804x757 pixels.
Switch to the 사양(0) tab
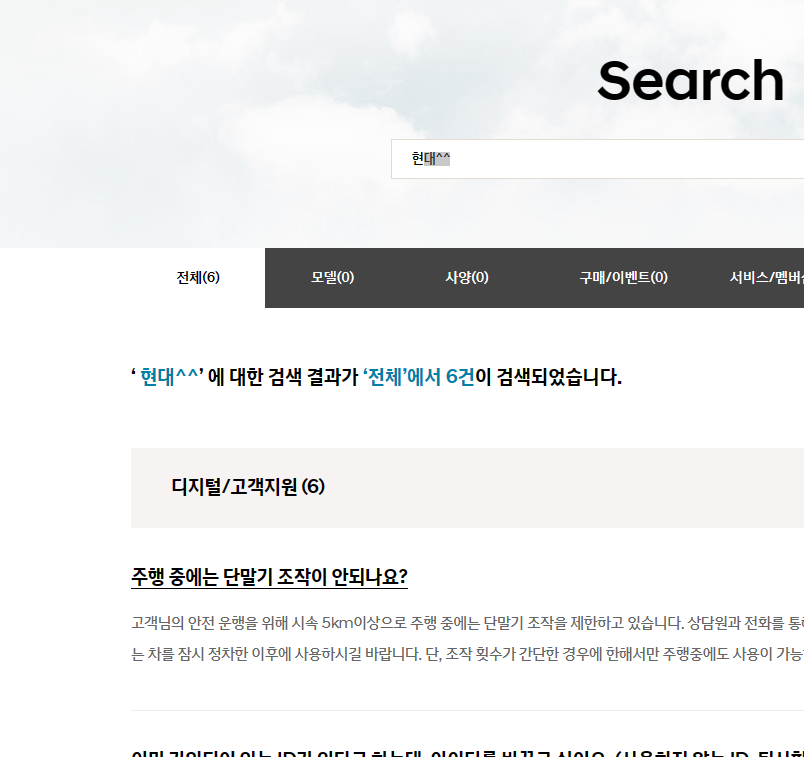pos(466,278)
